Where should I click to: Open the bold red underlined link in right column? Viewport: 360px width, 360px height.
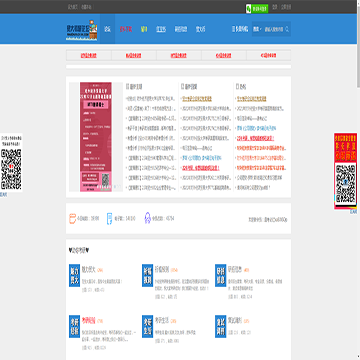255,138
